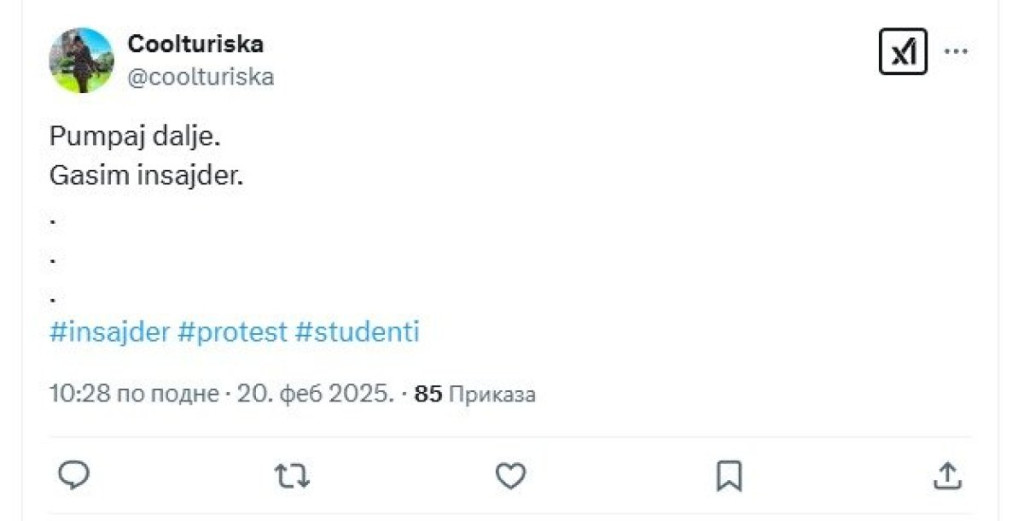View the 85 Приказа view count

(x=475, y=394)
